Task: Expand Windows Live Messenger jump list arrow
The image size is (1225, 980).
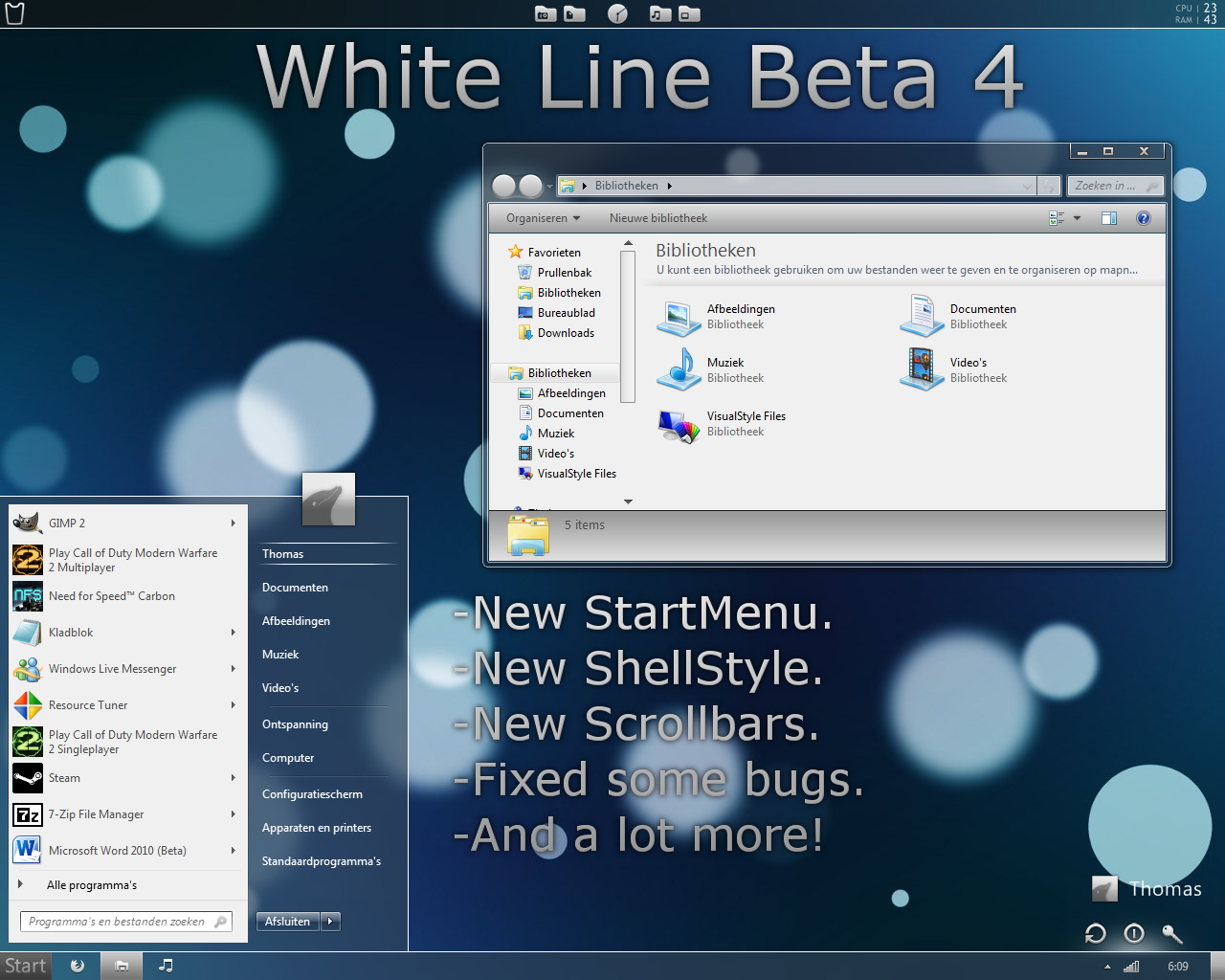Action: coord(233,669)
